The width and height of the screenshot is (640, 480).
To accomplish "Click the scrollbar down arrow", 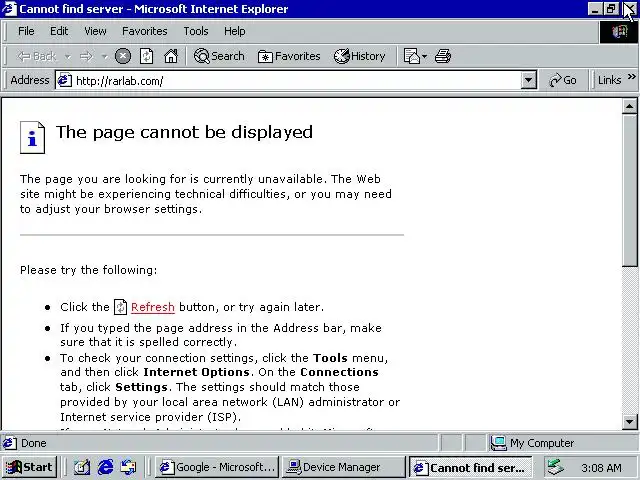I will [629, 422].
